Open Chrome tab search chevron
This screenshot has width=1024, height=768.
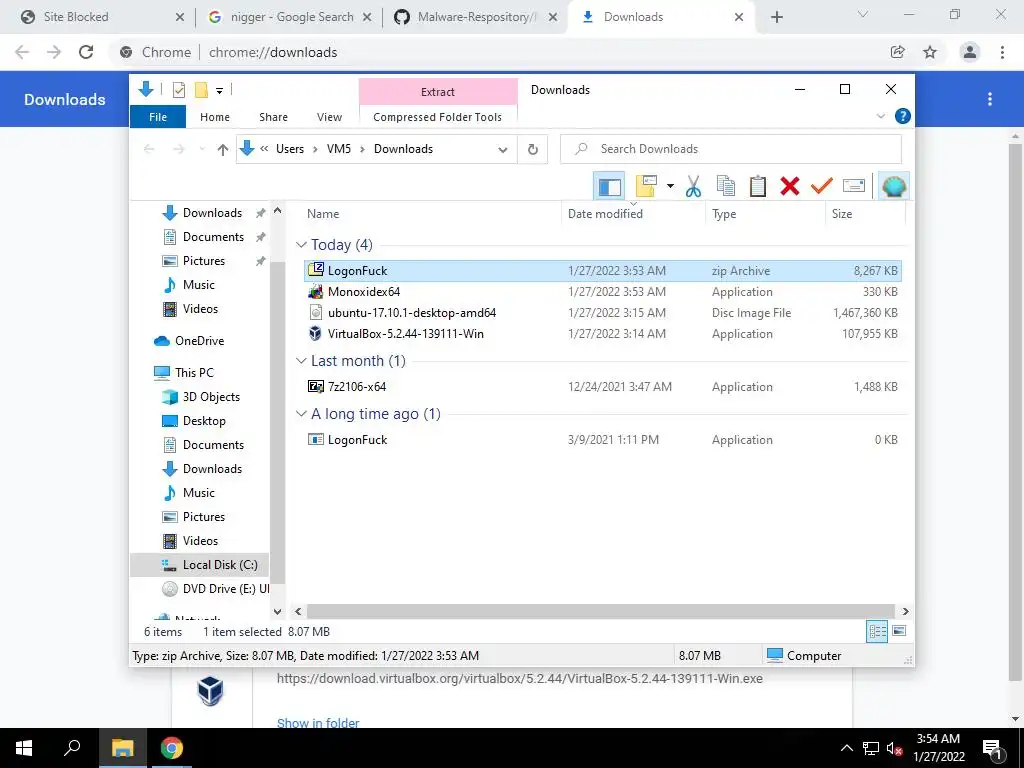(863, 14)
